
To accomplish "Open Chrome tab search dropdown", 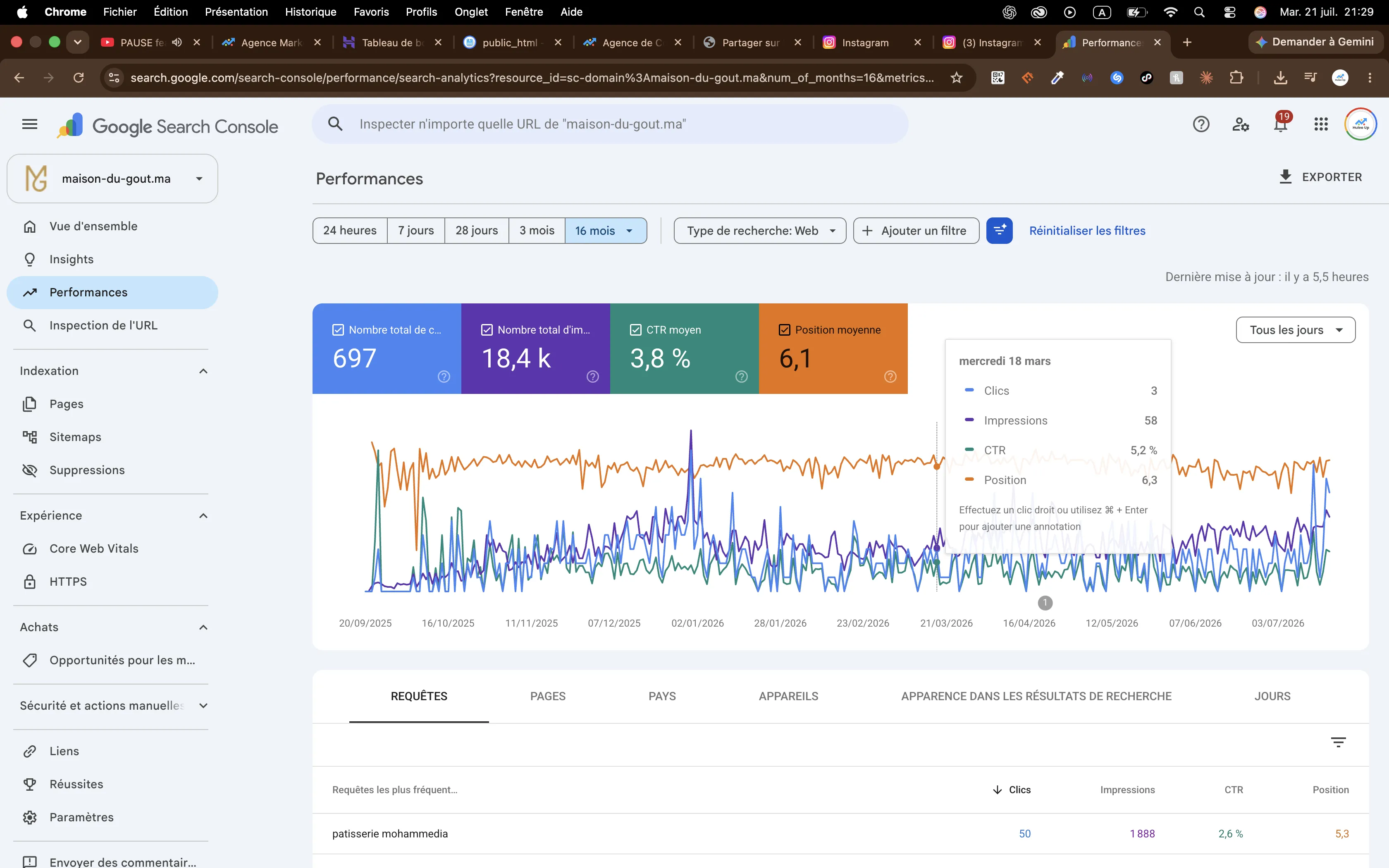I will tap(77, 43).
